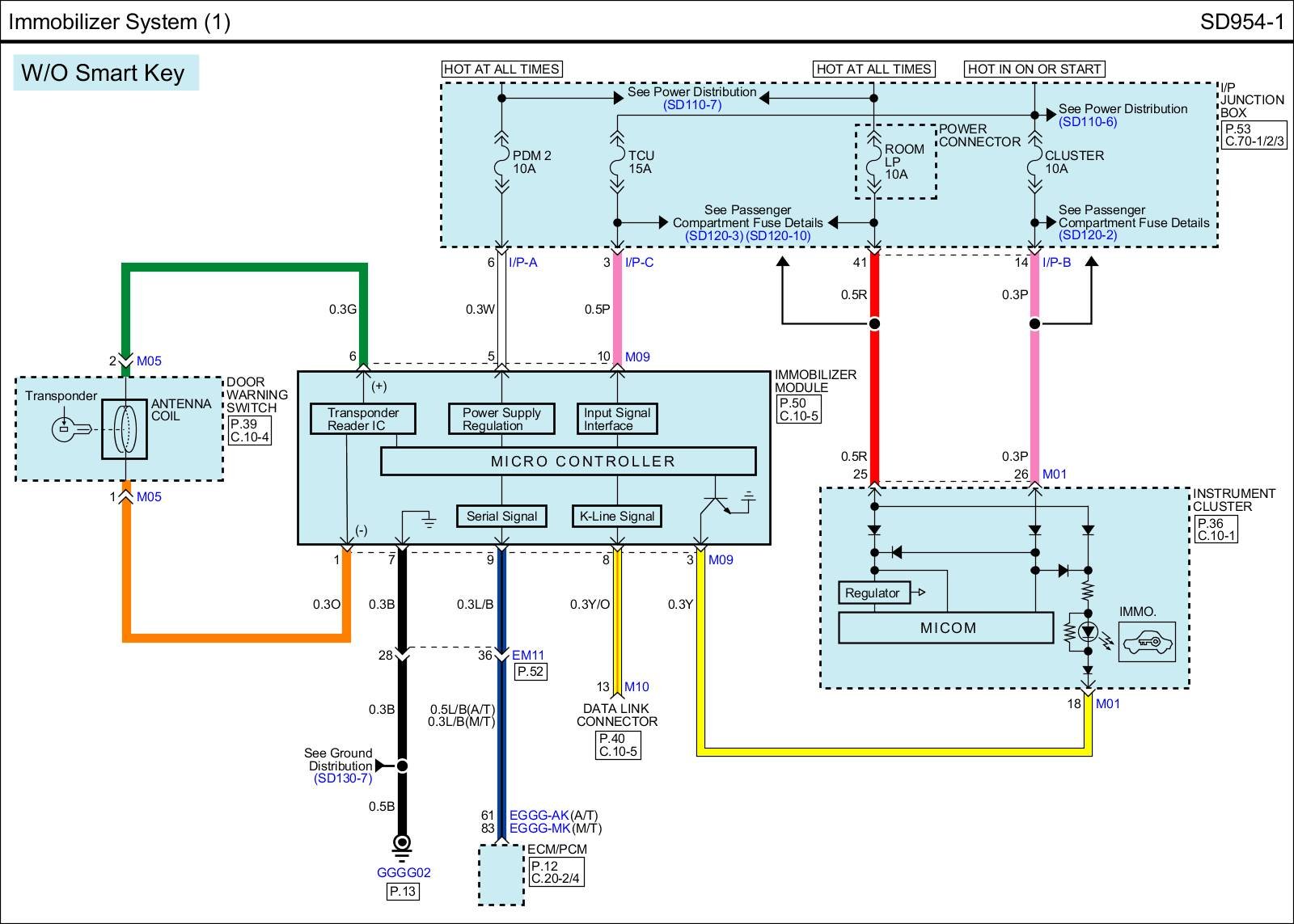Open the SD130-7 ground distribution link
1294x924 pixels.
343,778
